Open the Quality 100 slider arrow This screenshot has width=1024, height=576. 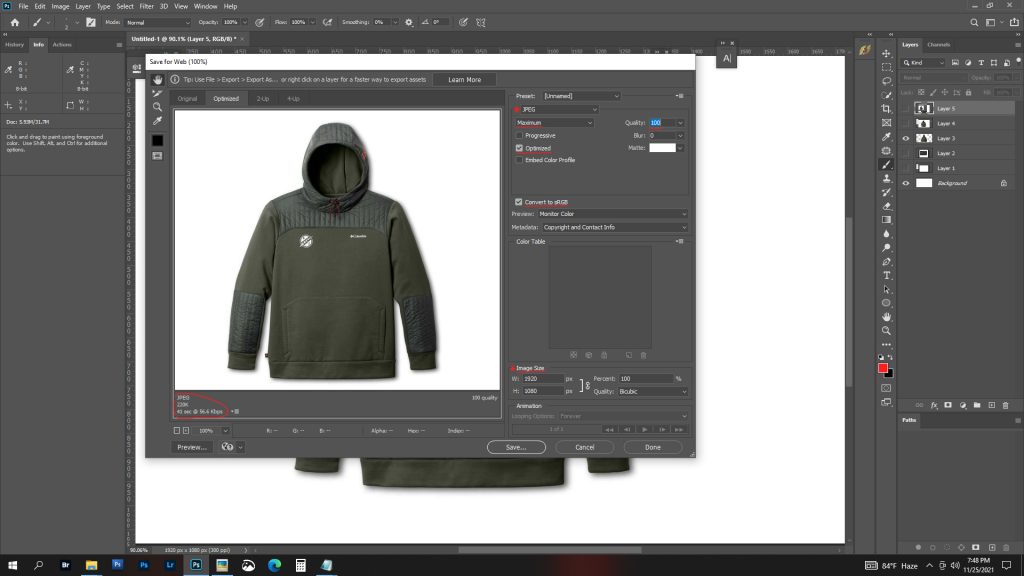[680, 123]
